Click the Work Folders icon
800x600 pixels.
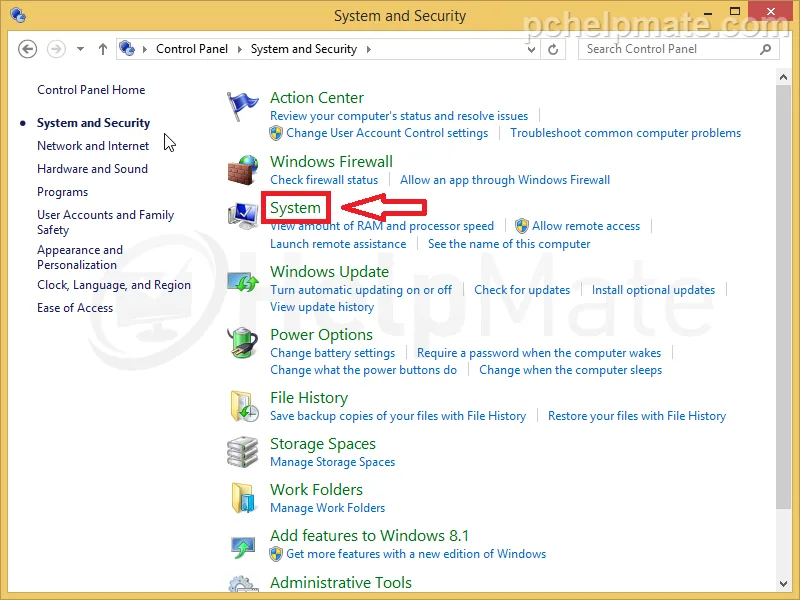click(x=243, y=497)
